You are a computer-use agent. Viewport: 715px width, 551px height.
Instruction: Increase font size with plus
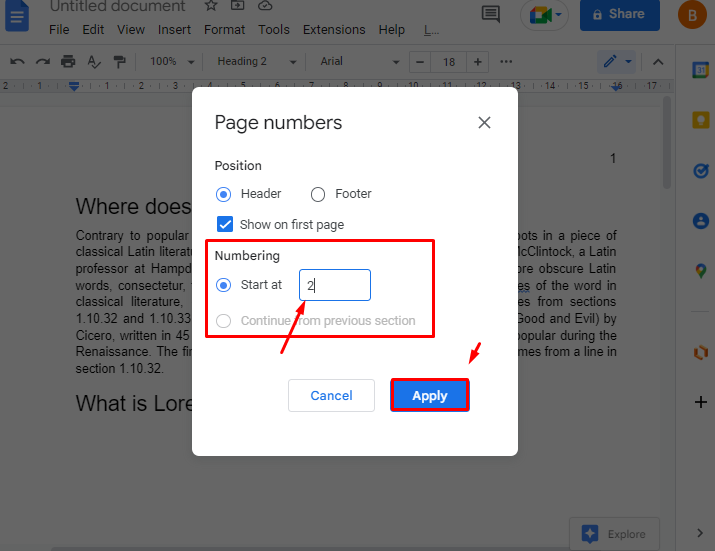click(477, 62)
